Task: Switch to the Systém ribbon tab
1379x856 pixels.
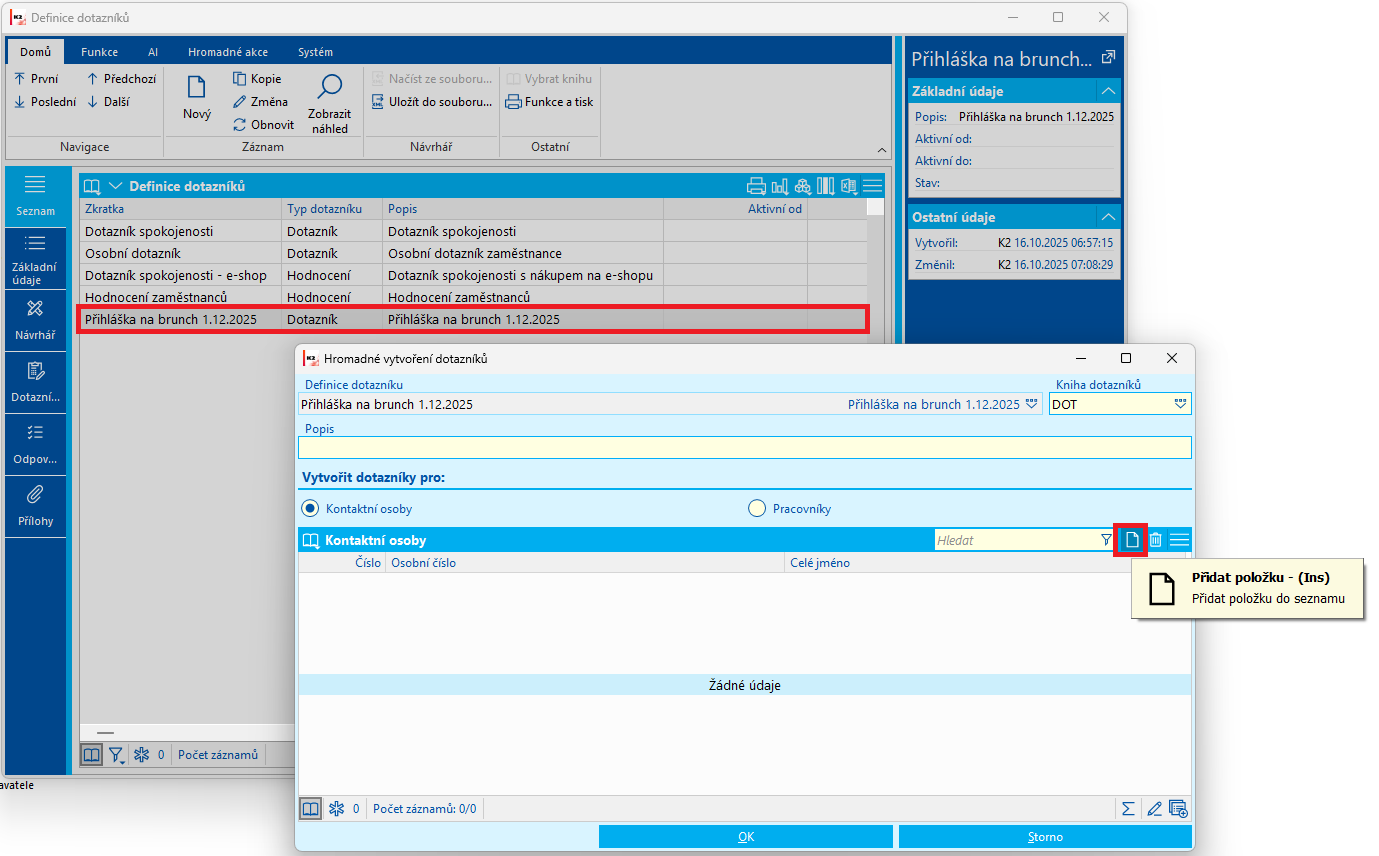Action: 316,52
